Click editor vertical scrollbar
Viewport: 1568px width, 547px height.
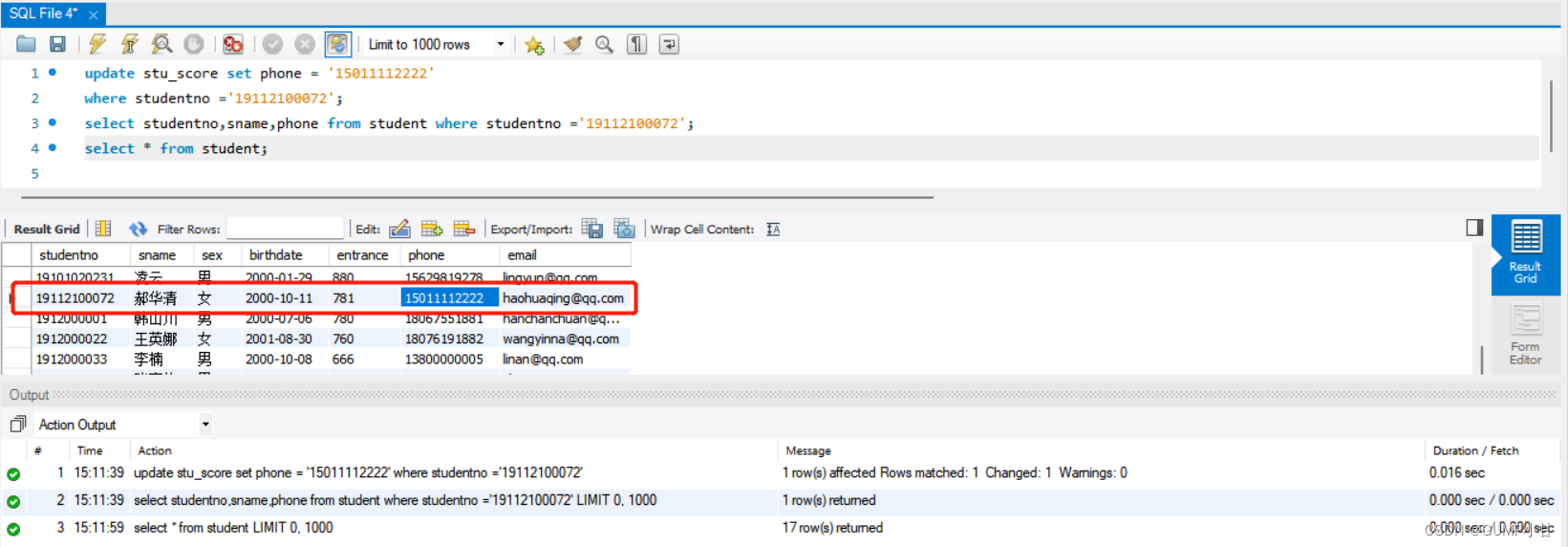tap(1551, 116)
